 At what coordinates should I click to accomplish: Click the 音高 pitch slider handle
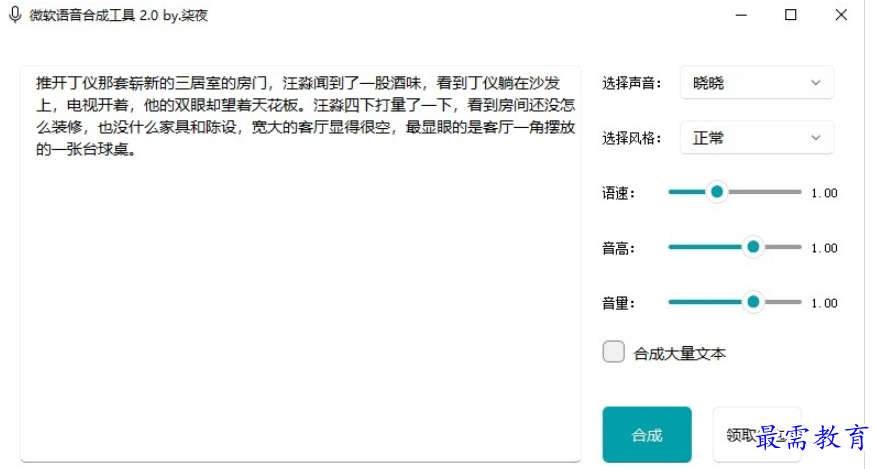pos(753,247)
